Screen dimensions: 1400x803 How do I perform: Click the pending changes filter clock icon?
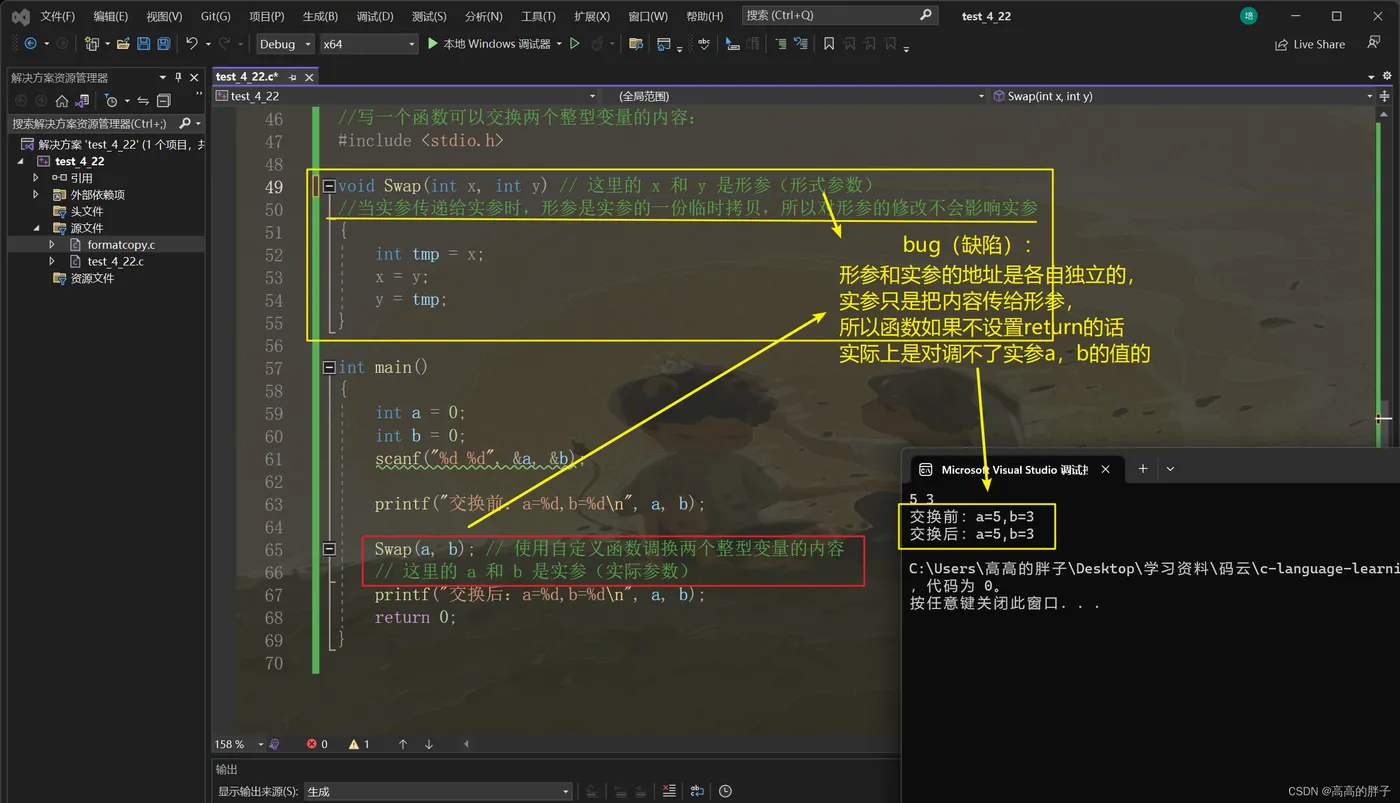111,101
